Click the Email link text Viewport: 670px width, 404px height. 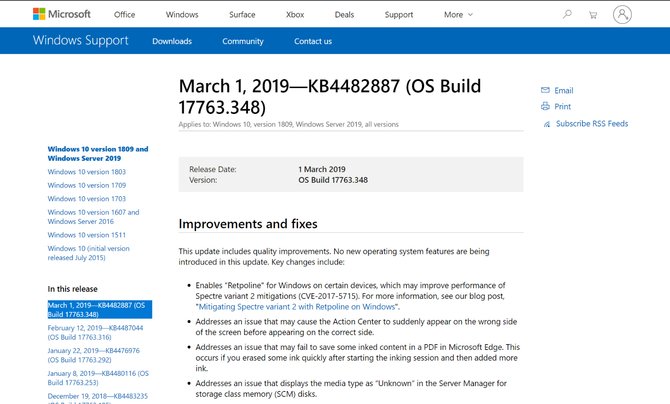click(564, 90)
